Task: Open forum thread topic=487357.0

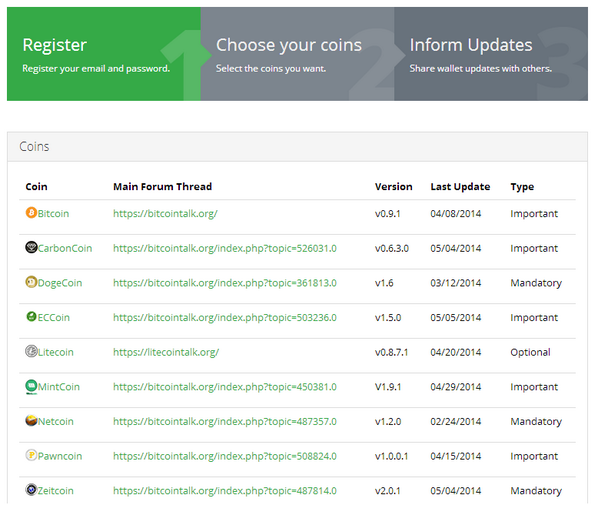Action: (x=225, y=422)
